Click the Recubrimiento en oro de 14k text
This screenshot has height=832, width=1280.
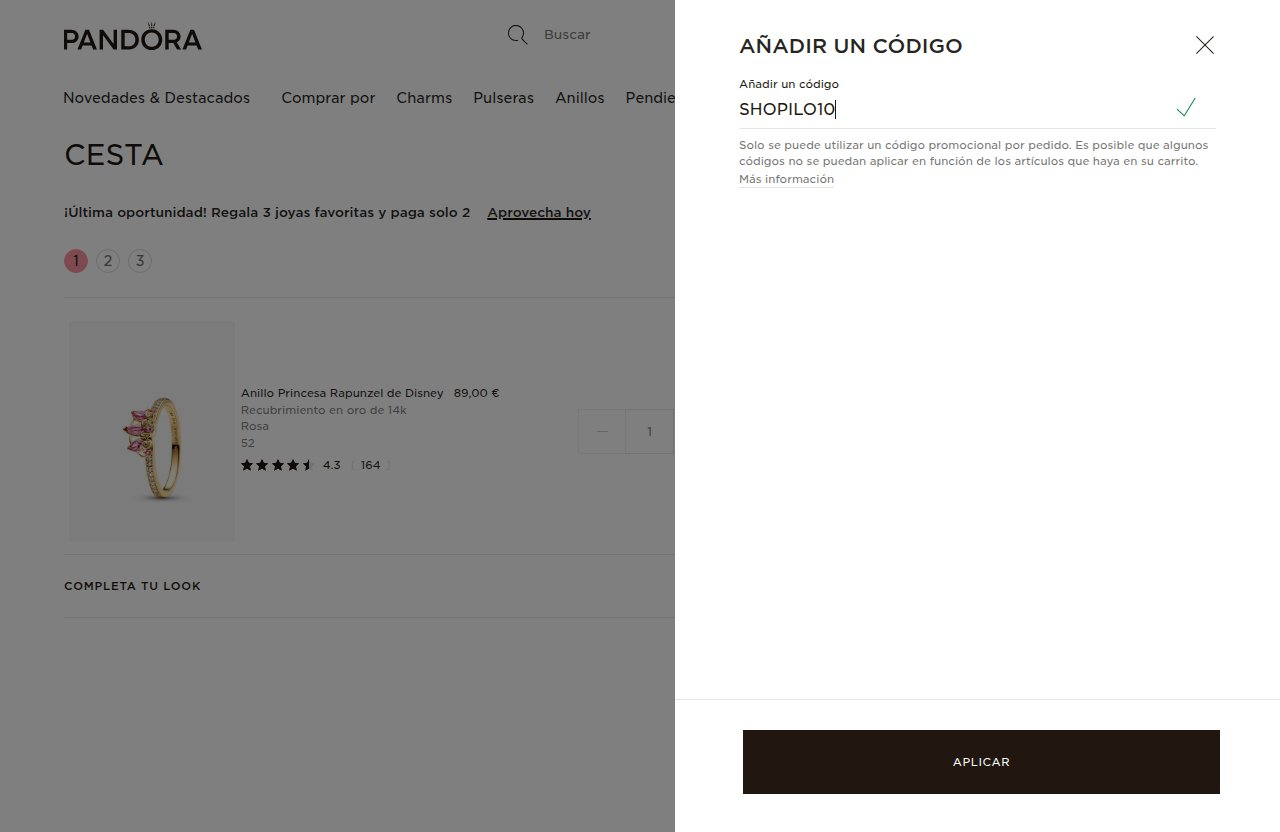coord(324,410)
